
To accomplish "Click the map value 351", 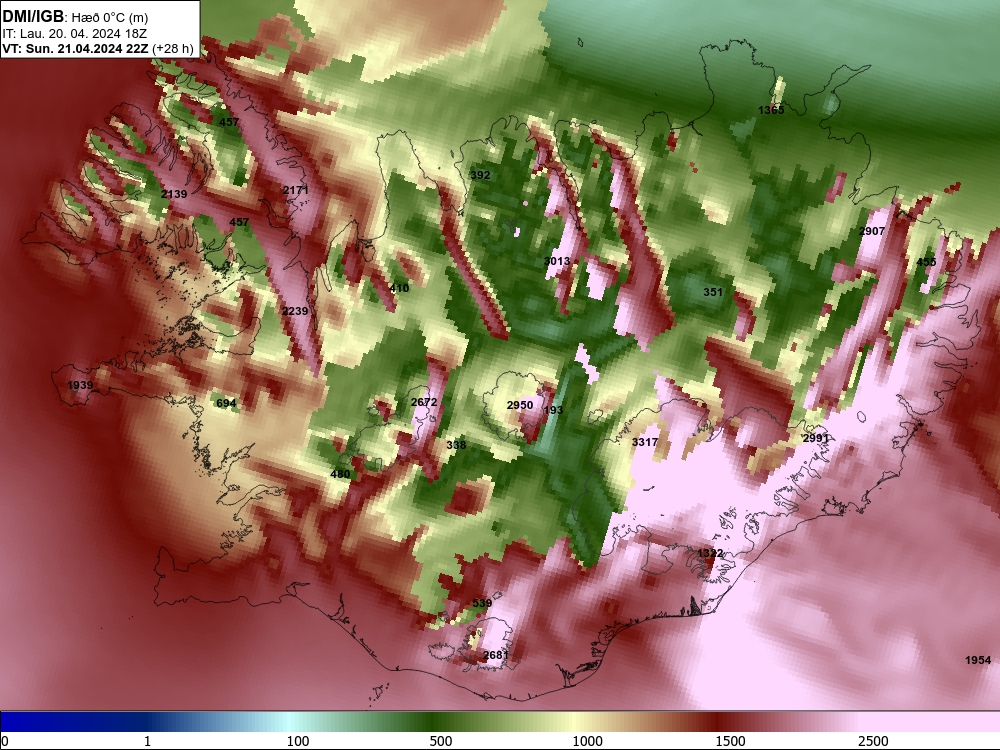I will click(x=713, y=292).
